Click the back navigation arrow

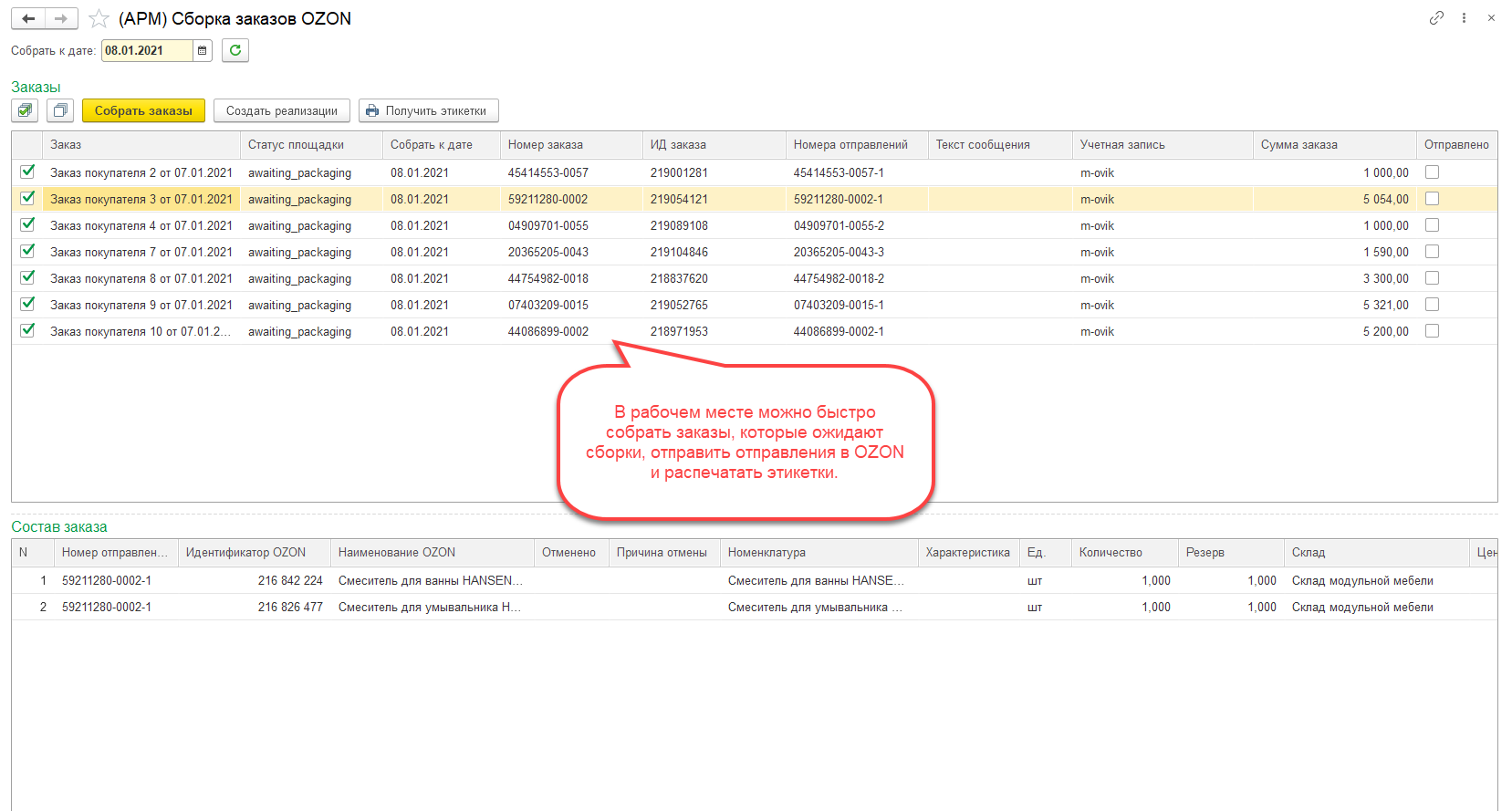tap(28, 19)
